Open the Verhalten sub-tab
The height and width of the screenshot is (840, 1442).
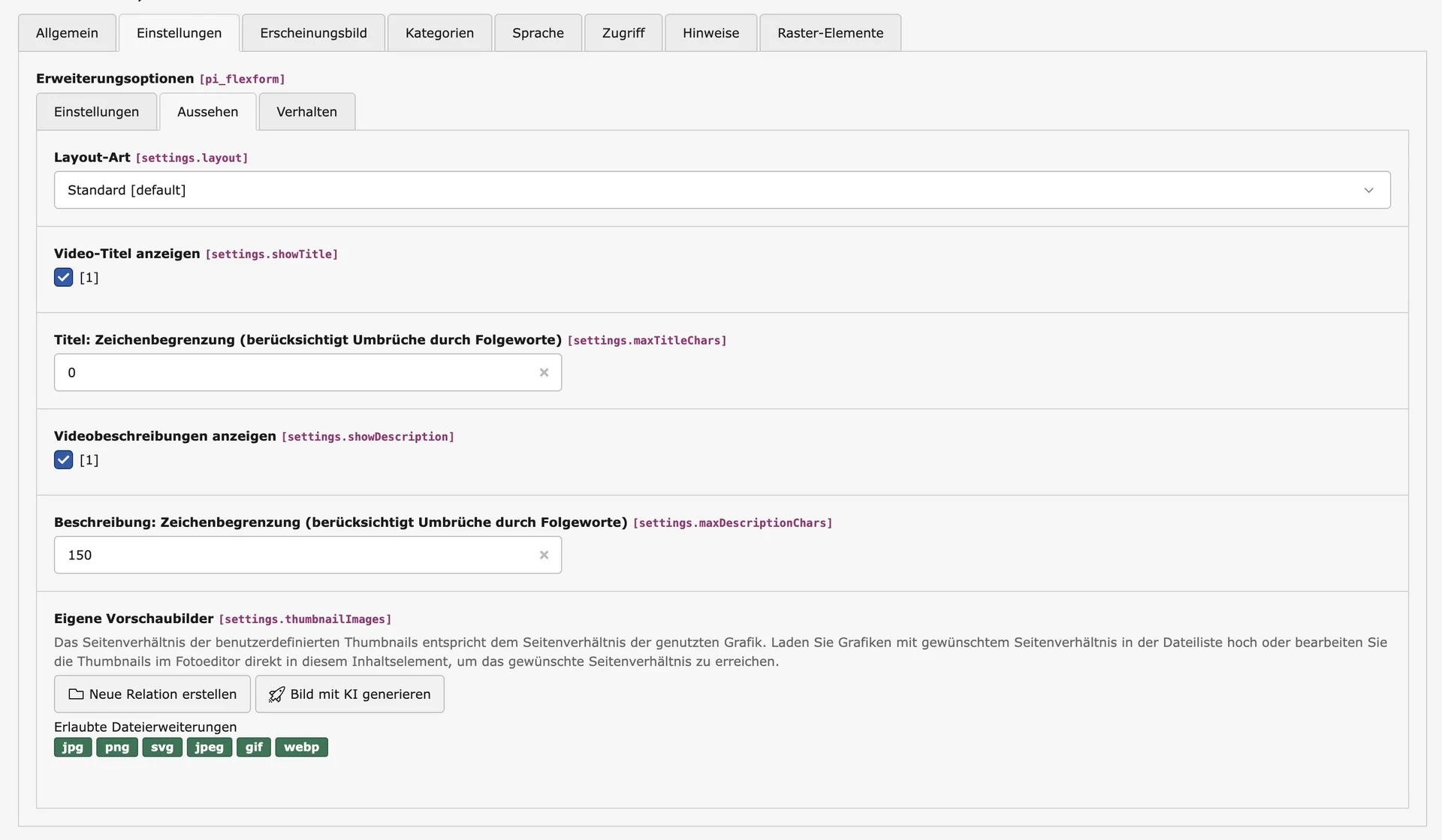(x=306, y=111)
